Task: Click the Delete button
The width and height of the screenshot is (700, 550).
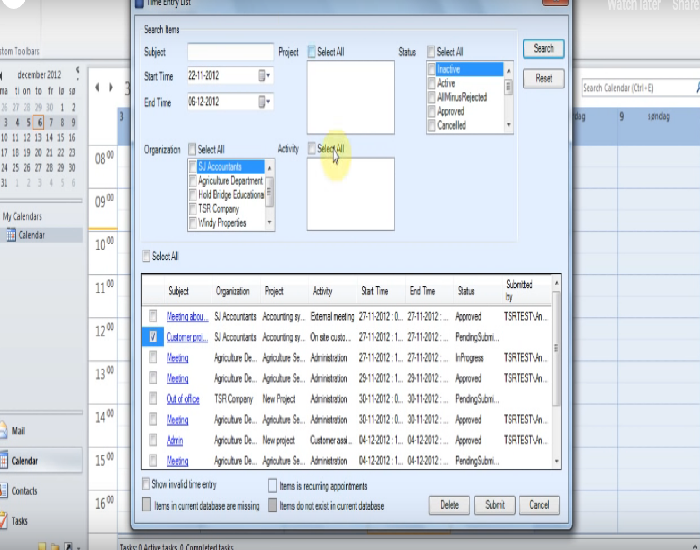Action: point(449,505)
